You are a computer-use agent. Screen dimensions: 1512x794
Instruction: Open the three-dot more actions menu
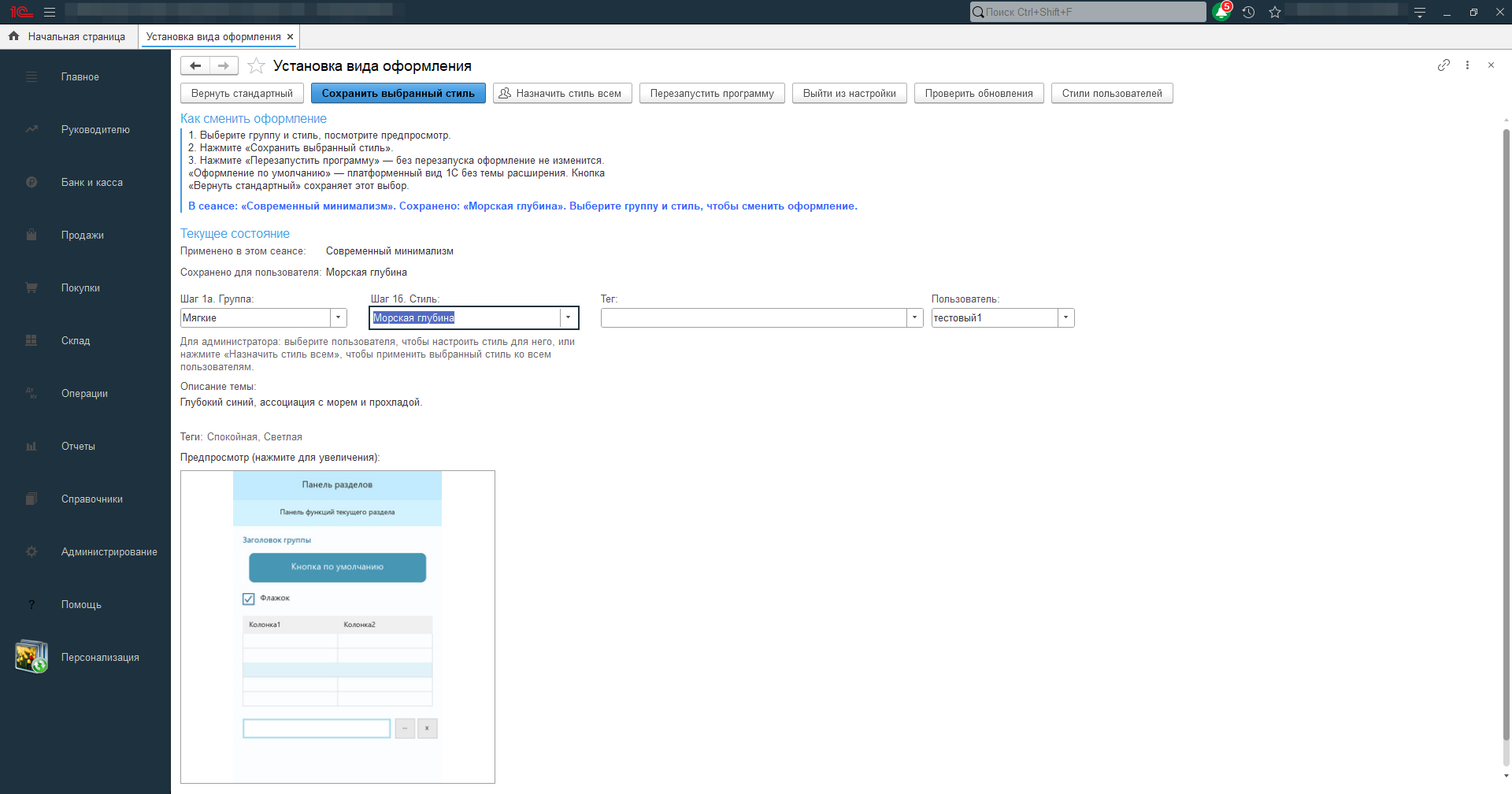(1467, 65)
